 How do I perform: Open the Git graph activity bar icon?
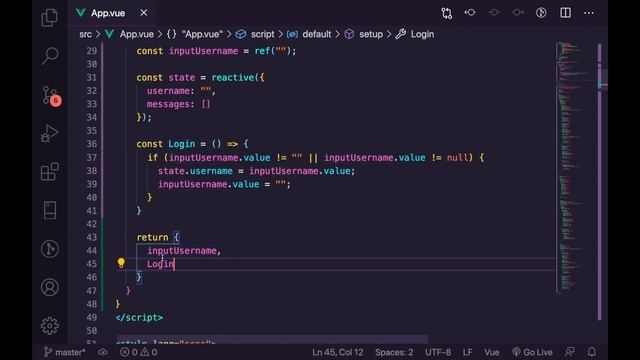click(x=50, y=249)
